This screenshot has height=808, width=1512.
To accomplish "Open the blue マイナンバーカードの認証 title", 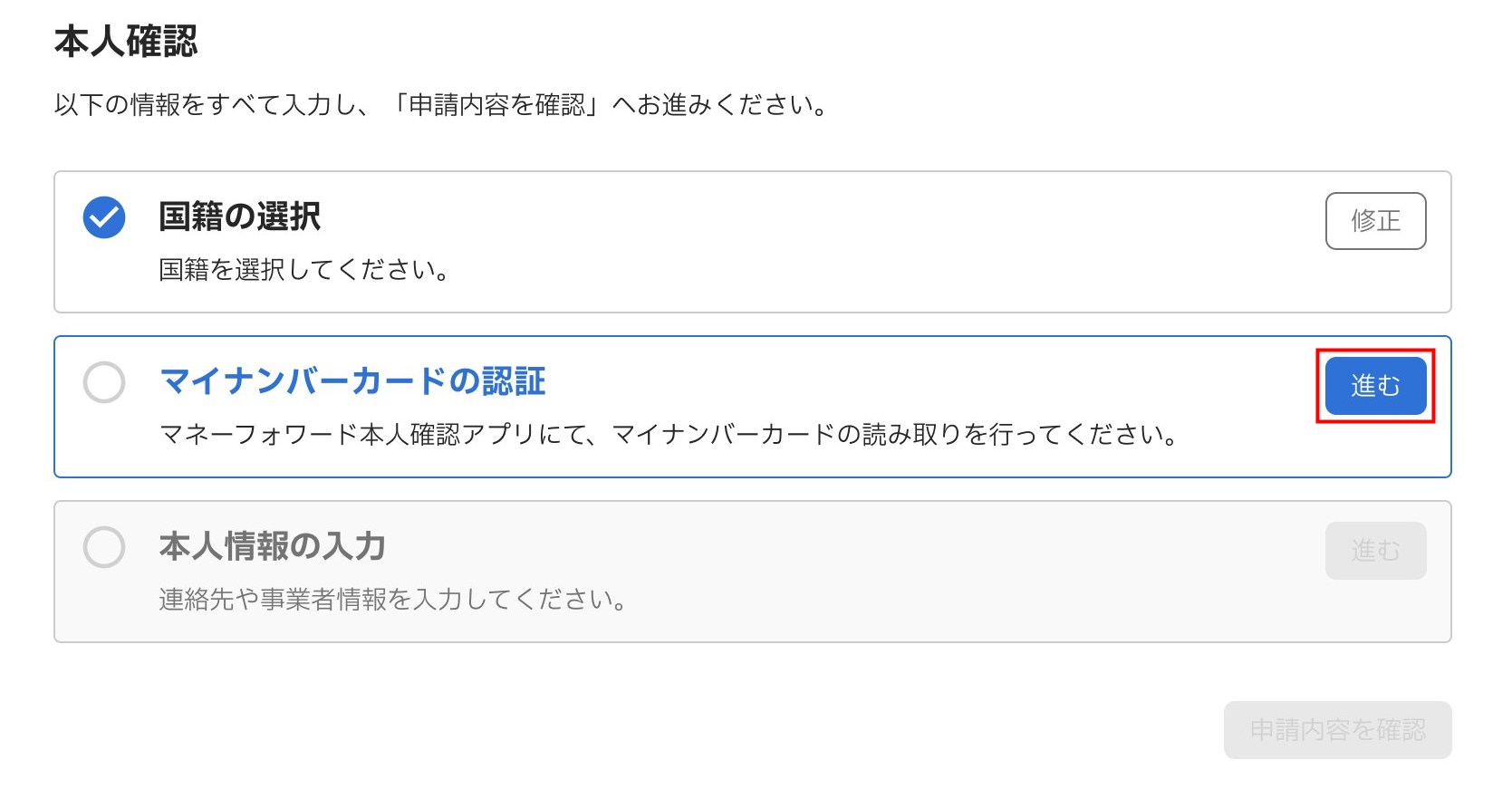I will tap(352, 381).
